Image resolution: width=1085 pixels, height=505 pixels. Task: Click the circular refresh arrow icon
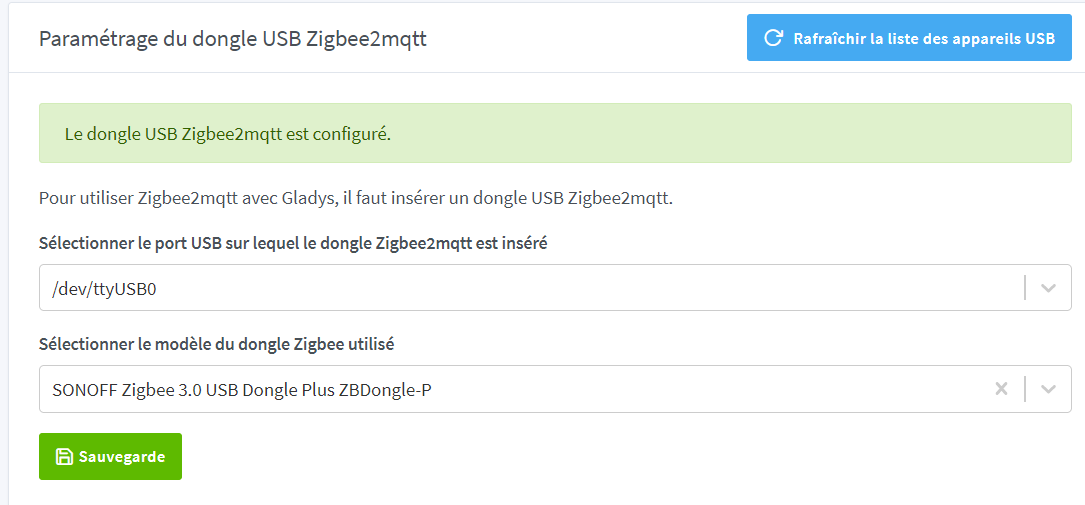[x=772, y=38]
